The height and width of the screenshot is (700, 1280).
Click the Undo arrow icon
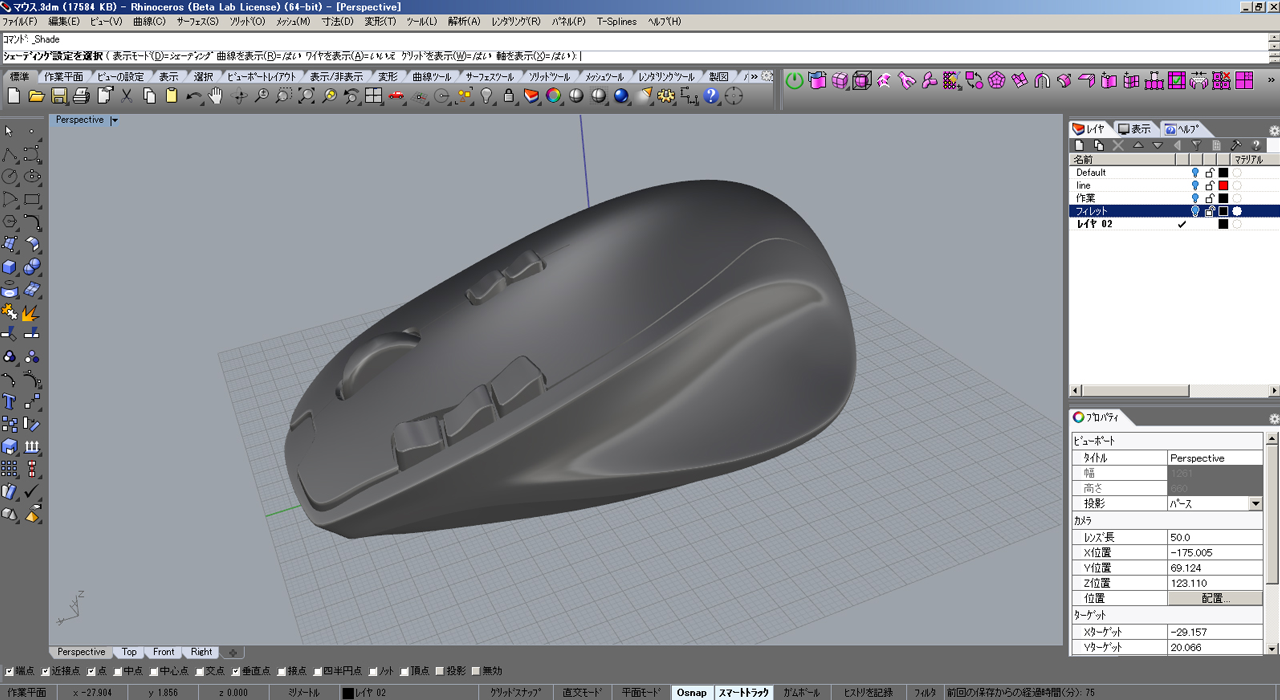193,96
